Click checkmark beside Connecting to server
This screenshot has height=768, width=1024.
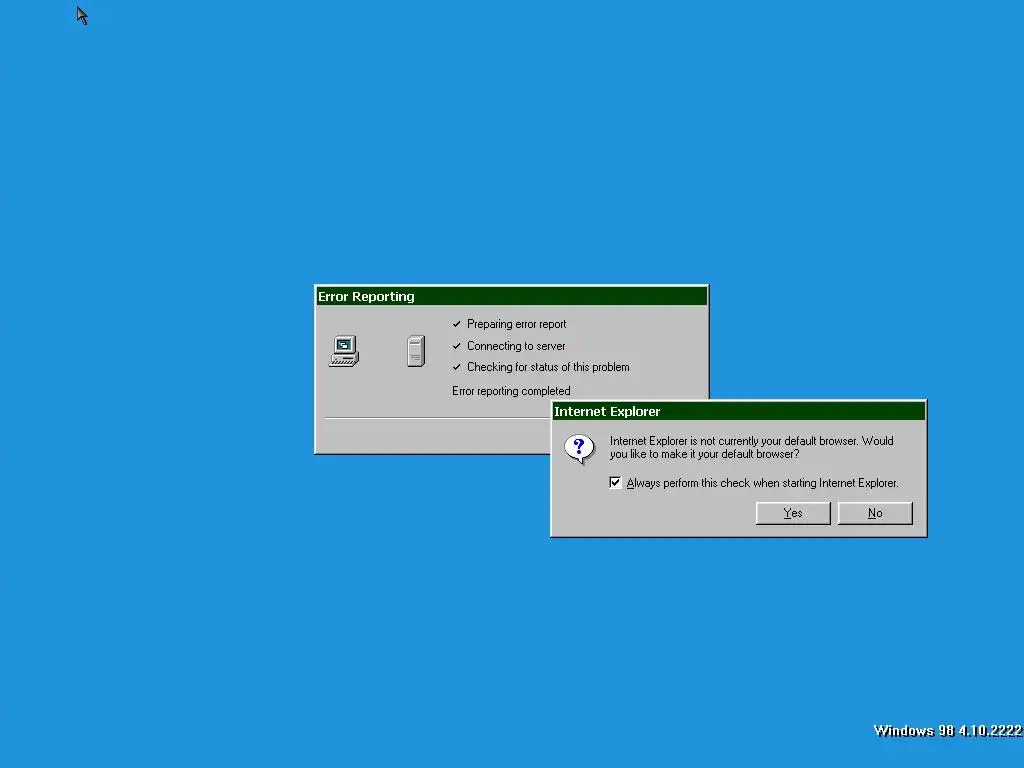(456, 346)
